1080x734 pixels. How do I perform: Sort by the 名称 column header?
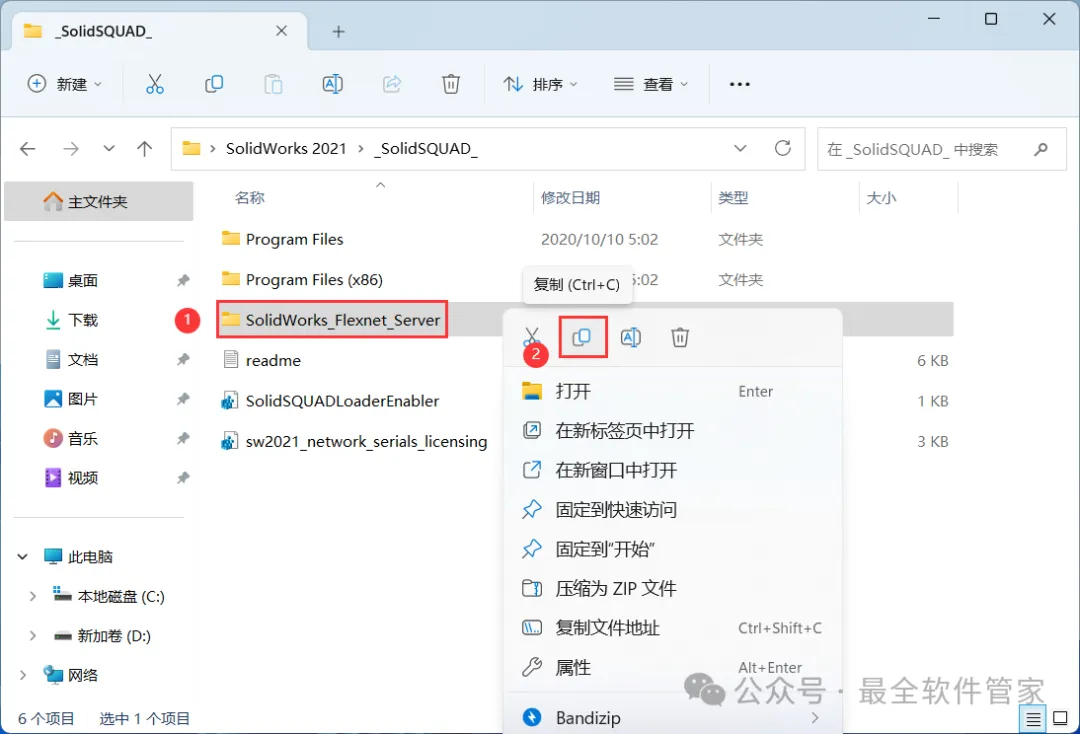(249, 198)
